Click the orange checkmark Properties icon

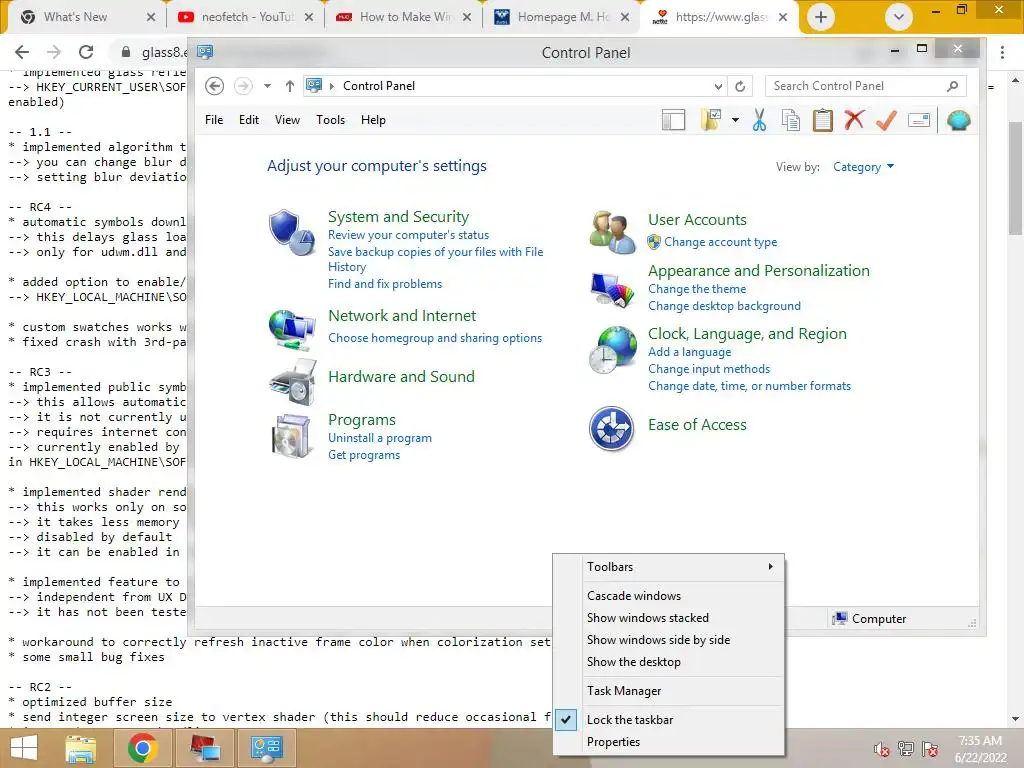886,120
